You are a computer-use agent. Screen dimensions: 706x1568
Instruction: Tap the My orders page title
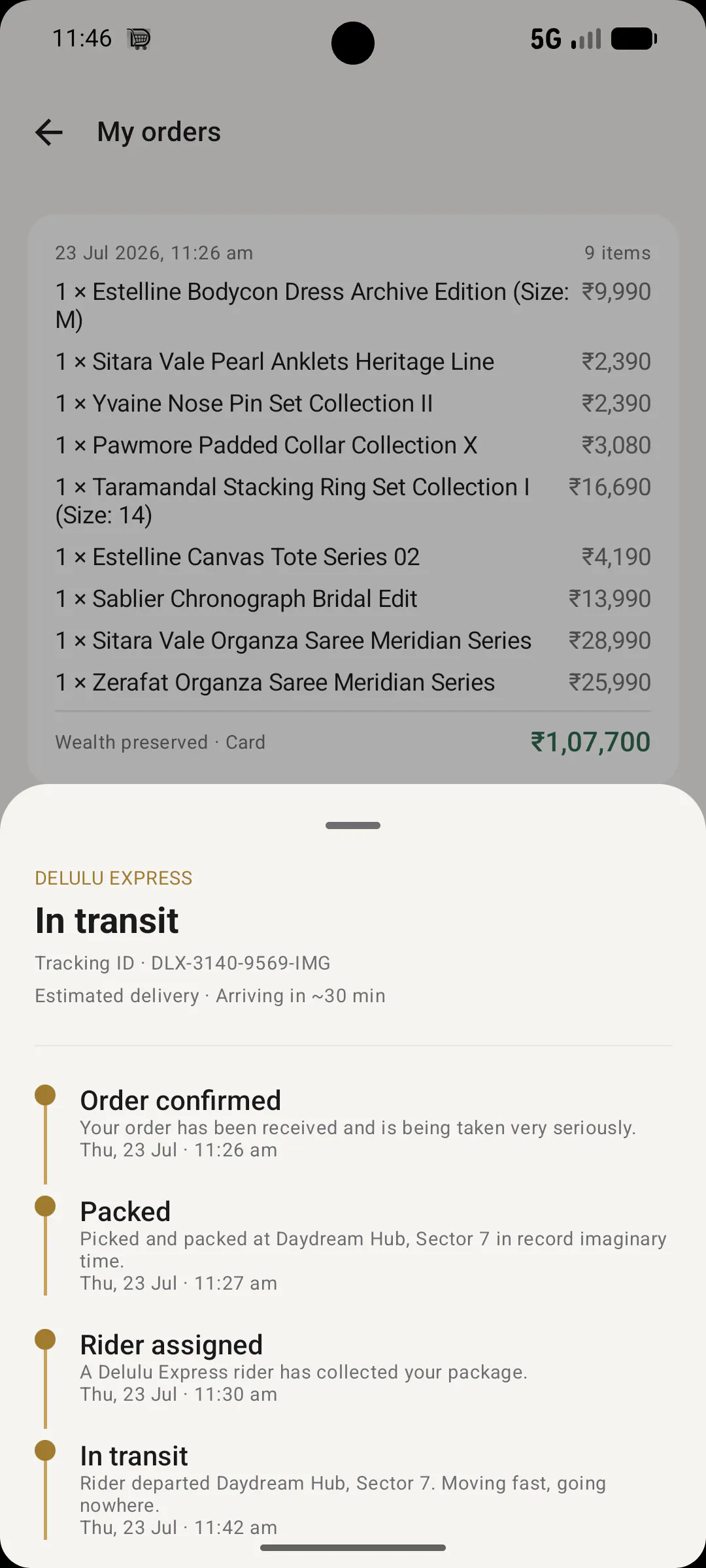pyautogui.click(x=159, y=133)
